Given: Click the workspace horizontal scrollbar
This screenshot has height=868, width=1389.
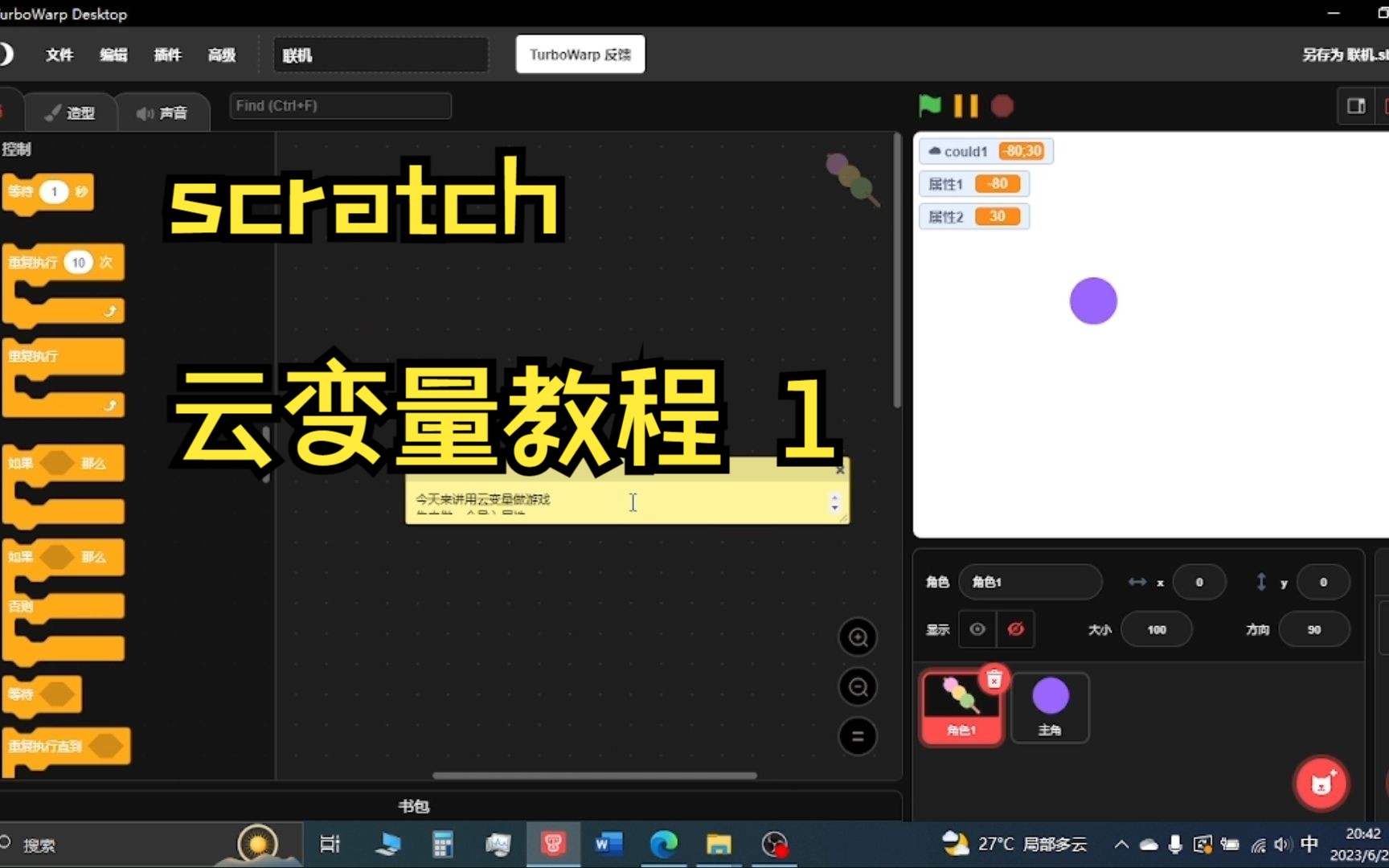Looking at the screenshot, I should click(595, 776).
